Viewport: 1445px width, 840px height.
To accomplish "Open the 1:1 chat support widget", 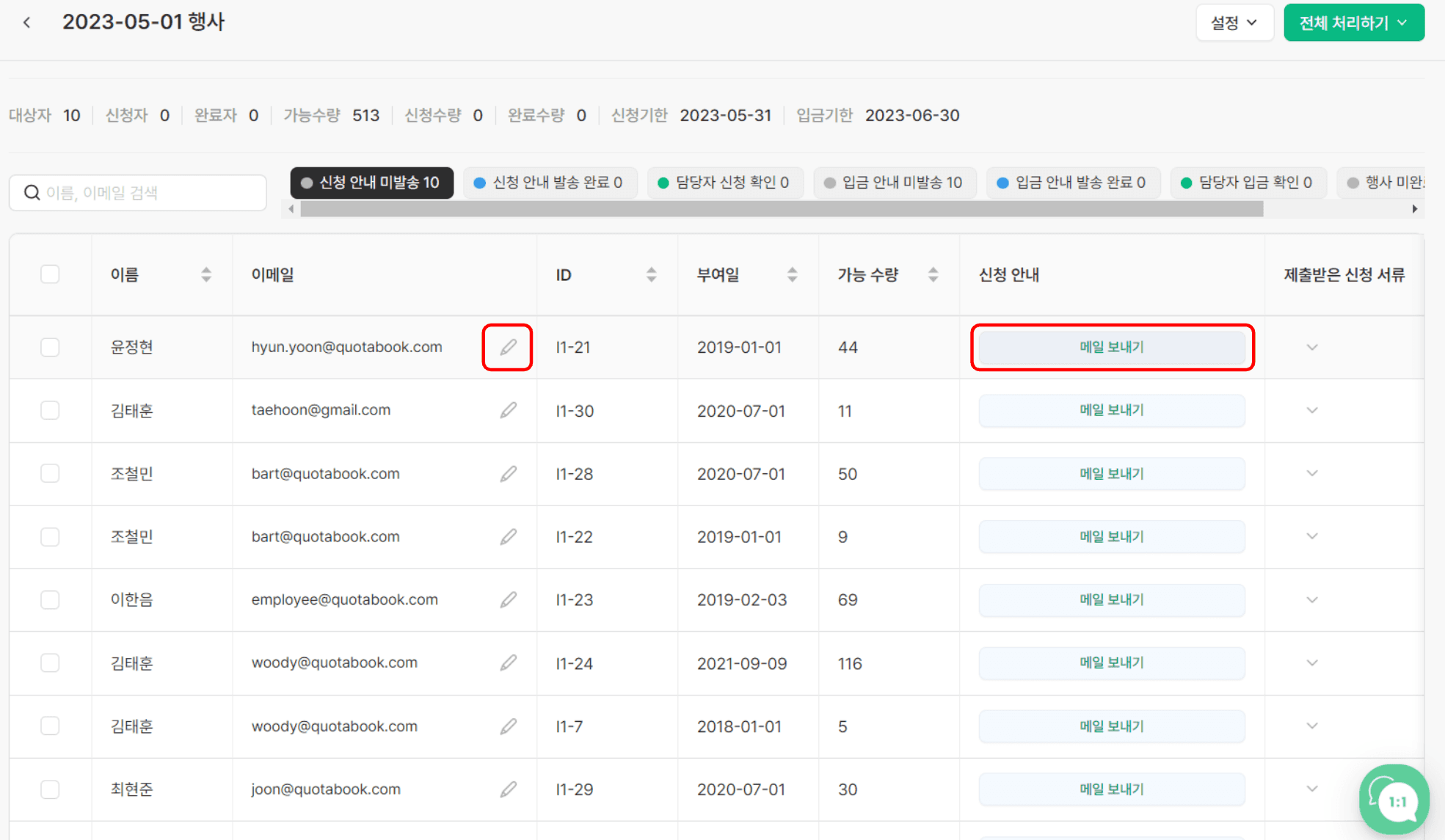I will coord(1394,800).
